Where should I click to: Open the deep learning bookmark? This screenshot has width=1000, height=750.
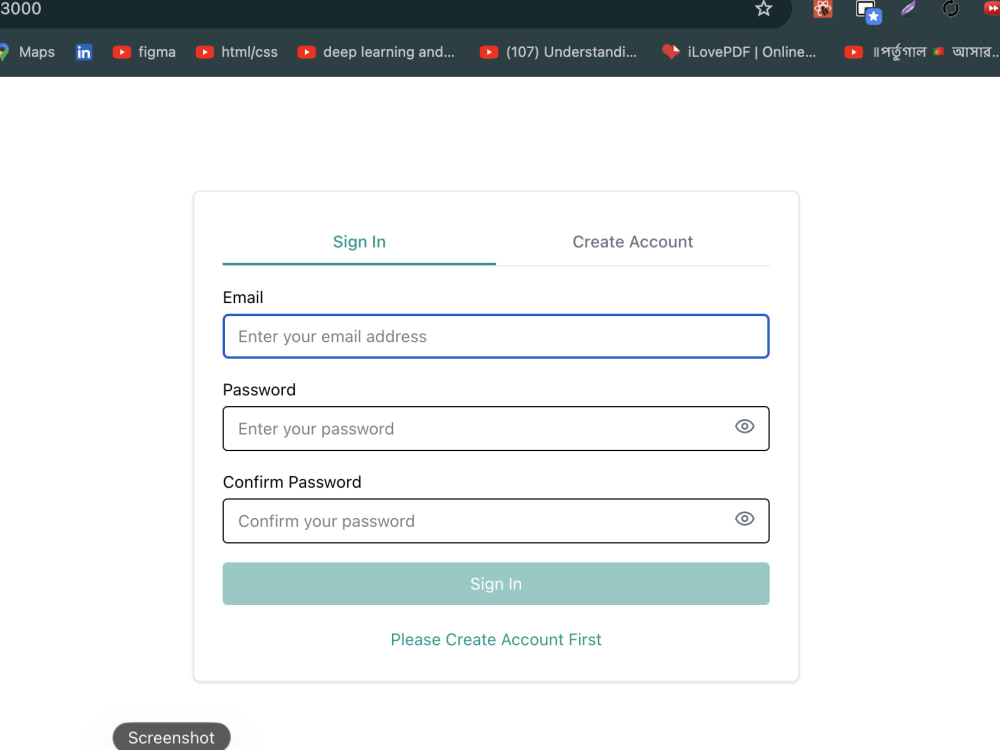376,52
